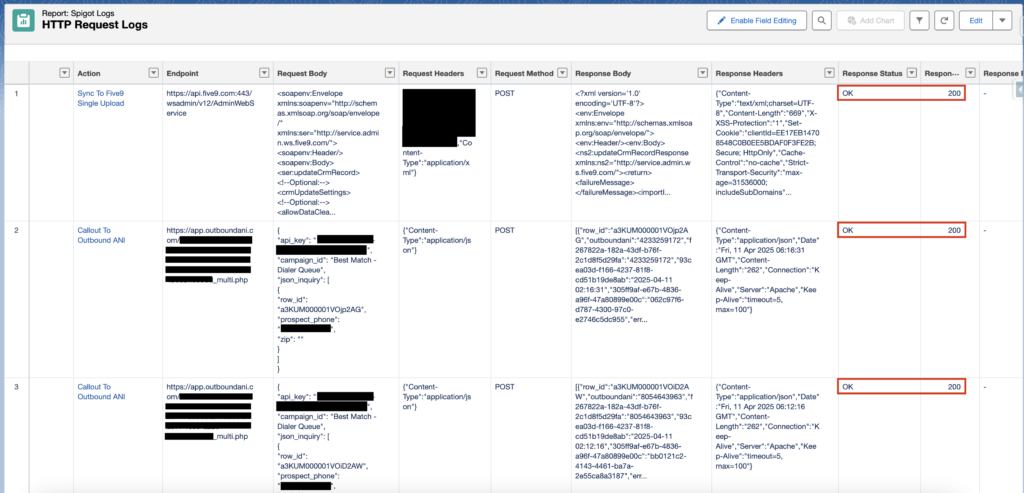Click the Response Status column header
The image size is (1024, 493).
pos(872,73)
